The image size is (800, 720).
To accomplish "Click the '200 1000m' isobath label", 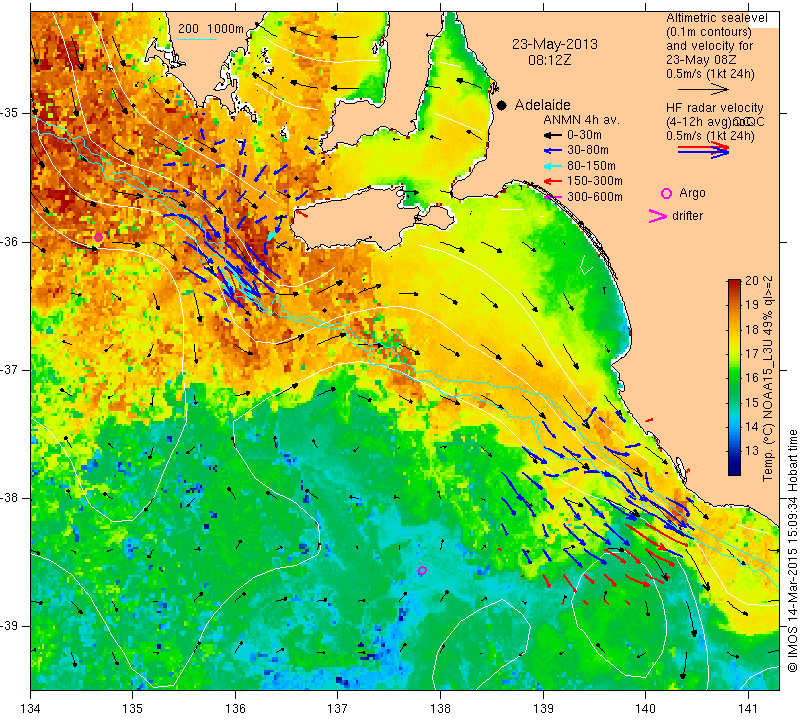I will coord(211,29).
